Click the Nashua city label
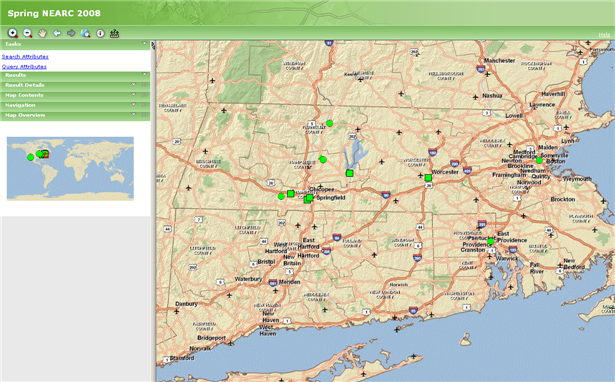Image resolution: width=615 pixels, height=382 pixels. click(492, 96)
